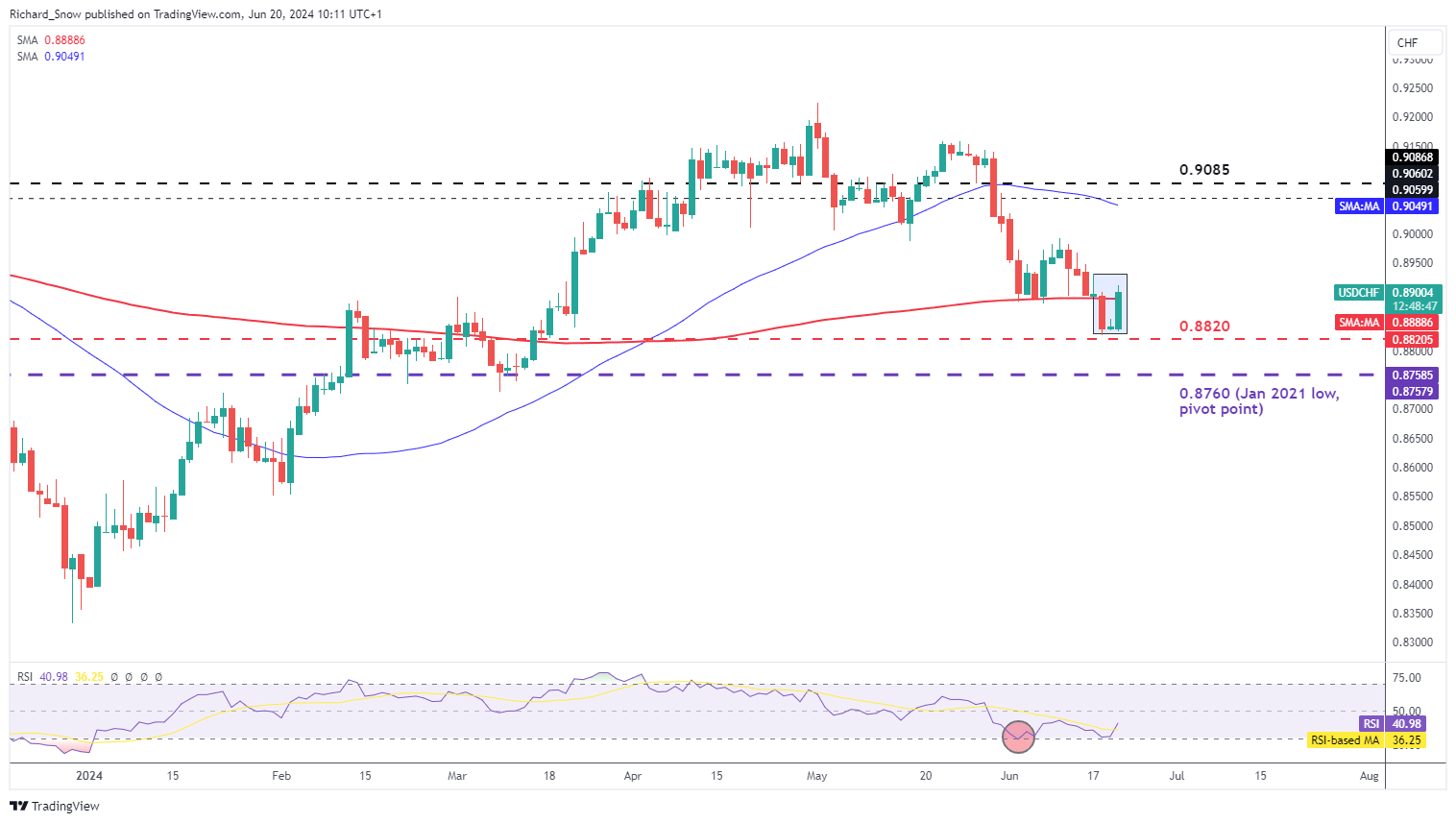
Task: Click the TradingView logo at bottom
Action: 55,806
